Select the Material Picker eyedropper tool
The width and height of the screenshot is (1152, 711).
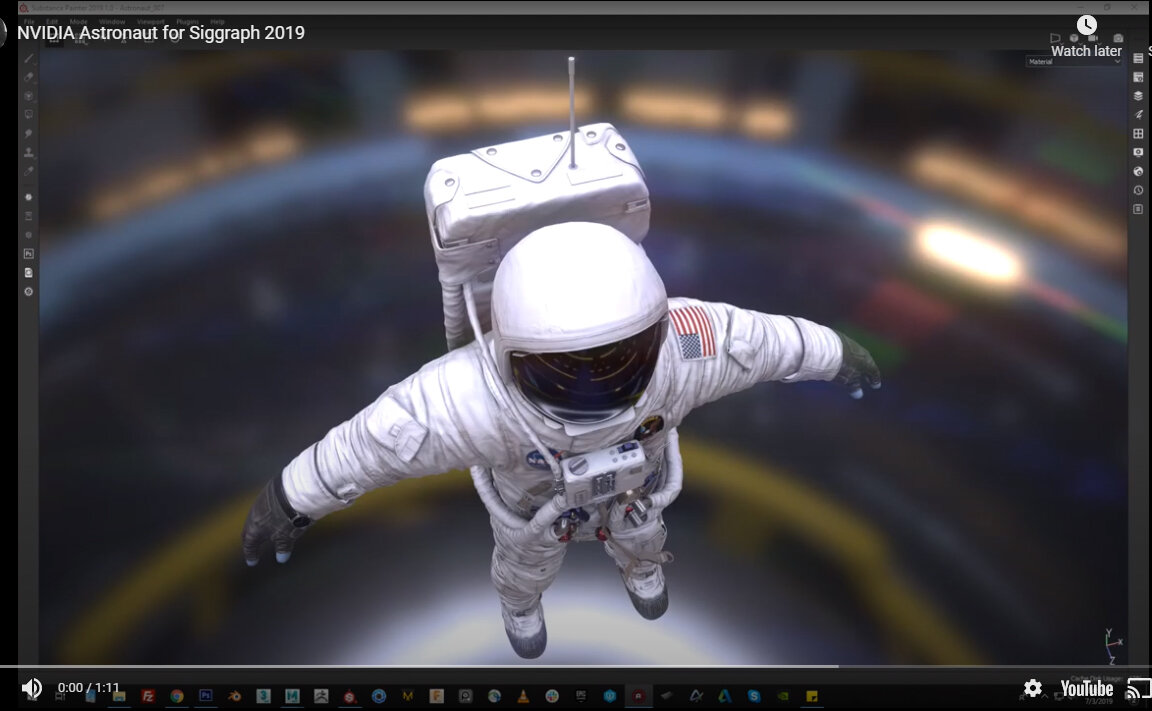pos(29,171)
